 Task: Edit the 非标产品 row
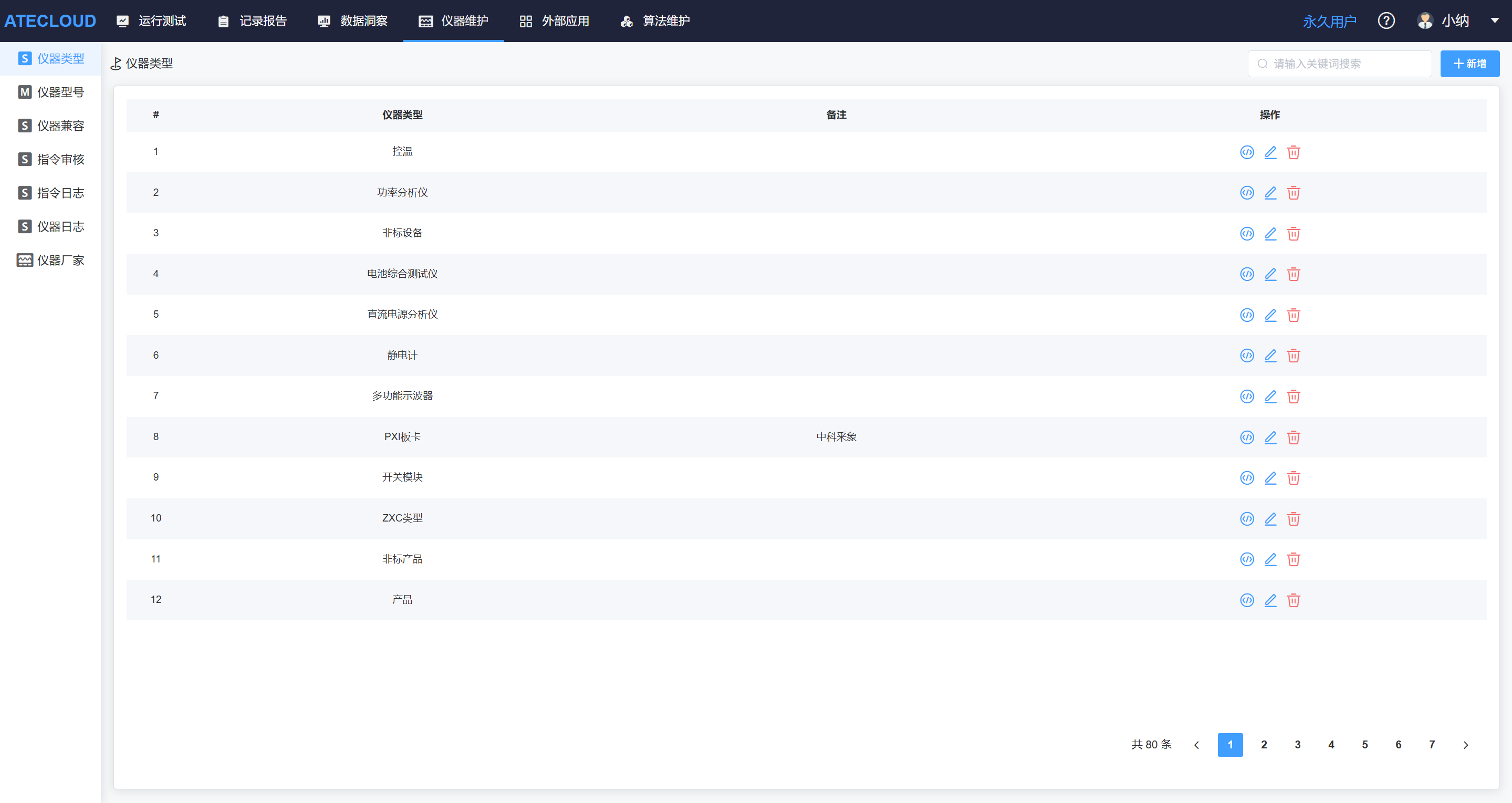pyautogui.click(x=1270, y=559)
